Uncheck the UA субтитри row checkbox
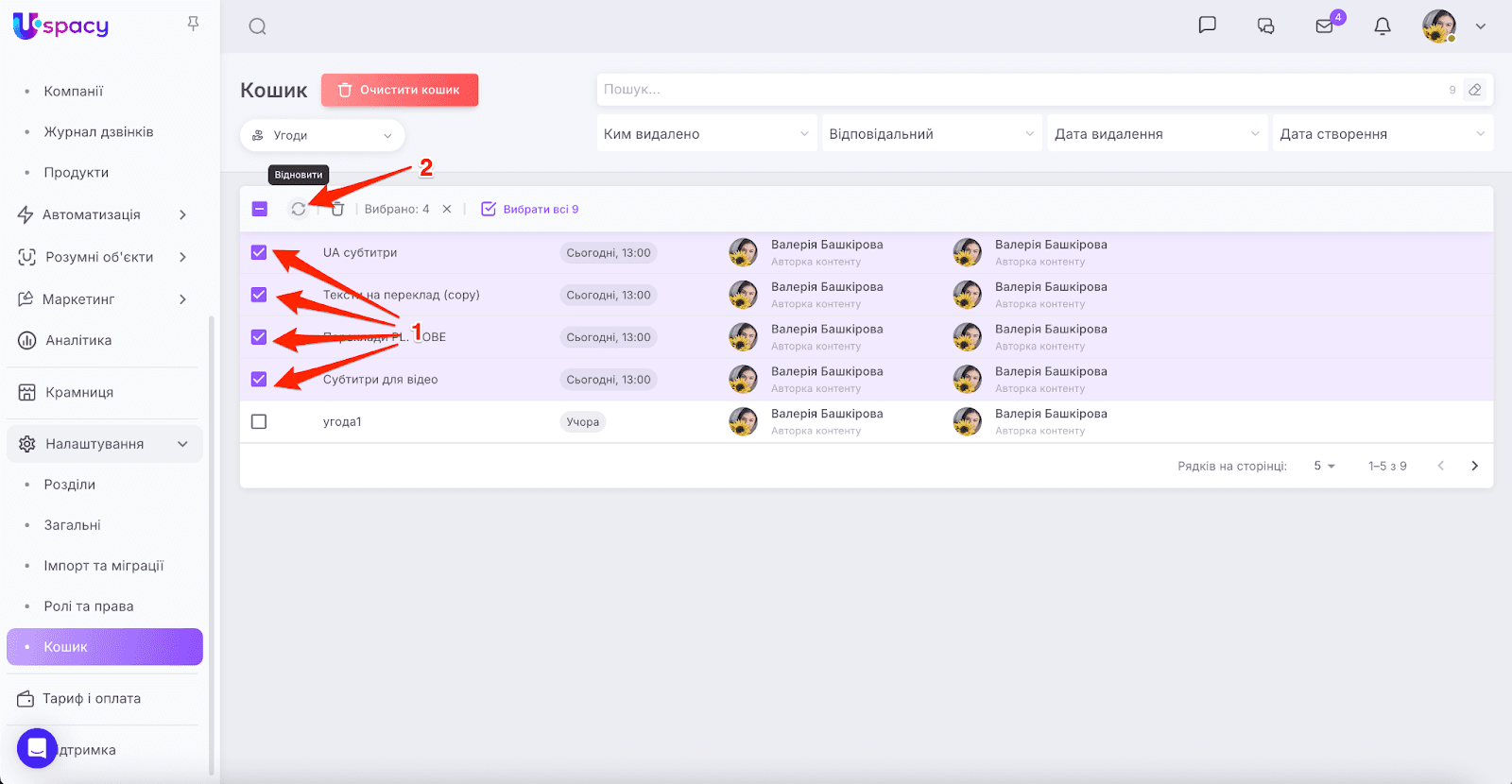The width and height of the screenshot is (1512, 784). click(259, 252)
